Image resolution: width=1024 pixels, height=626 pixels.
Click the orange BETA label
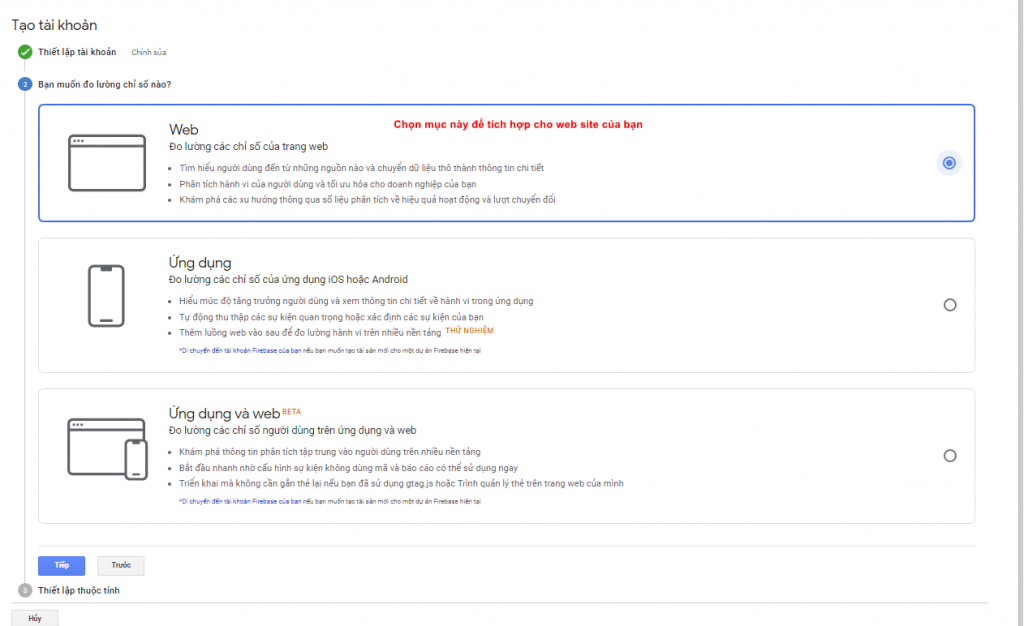pyautogui.click(x=291, y=411)
